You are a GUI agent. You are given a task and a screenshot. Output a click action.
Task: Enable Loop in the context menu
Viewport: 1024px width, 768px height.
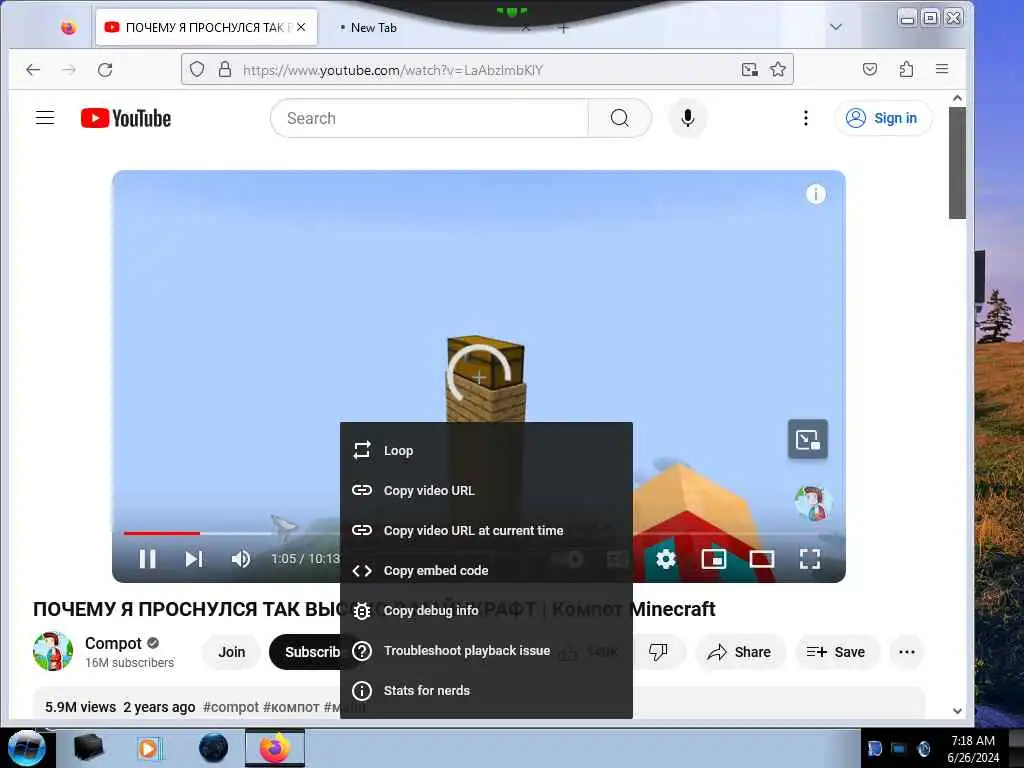pos(486,451)
